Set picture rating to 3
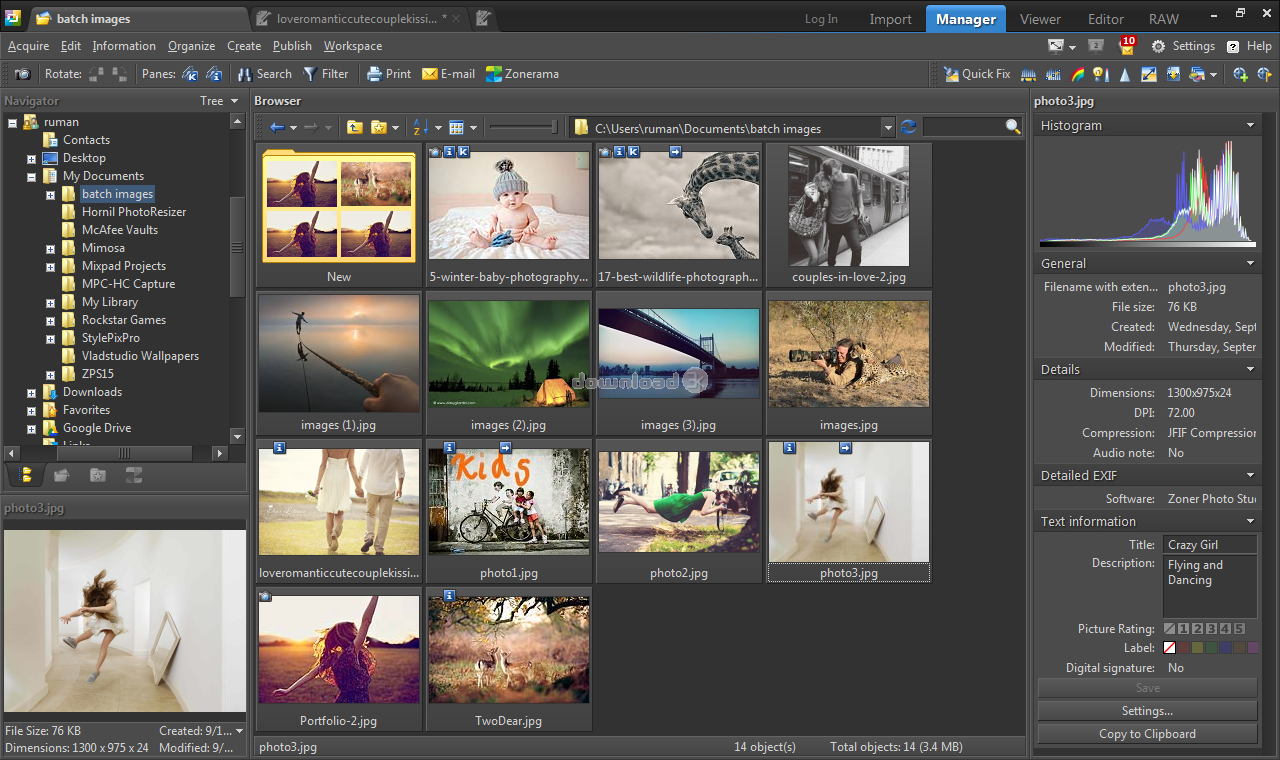 [x=1211, y=629]
